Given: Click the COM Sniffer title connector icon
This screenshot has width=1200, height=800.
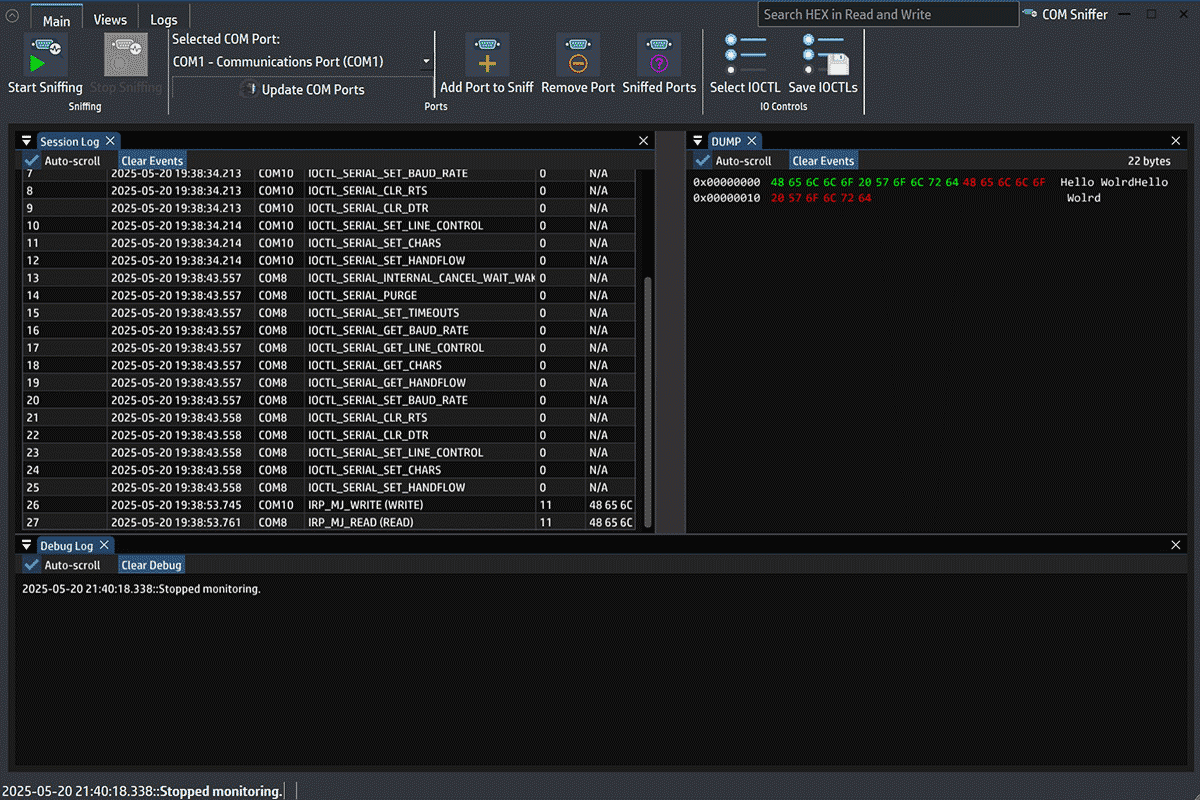Looking at the screenshot, I should pos(1029,14).
